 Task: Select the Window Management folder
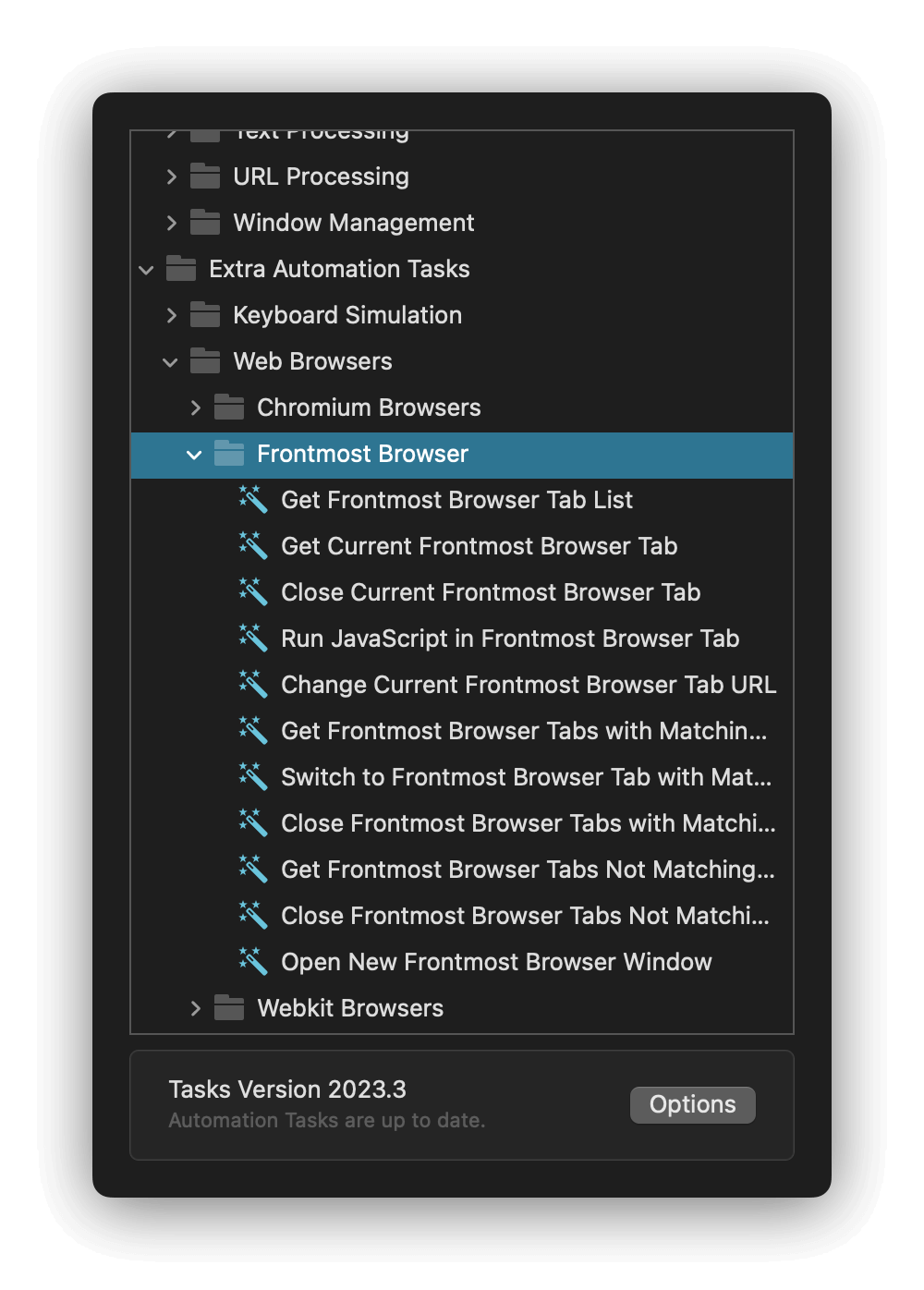(x=353, y=223)
